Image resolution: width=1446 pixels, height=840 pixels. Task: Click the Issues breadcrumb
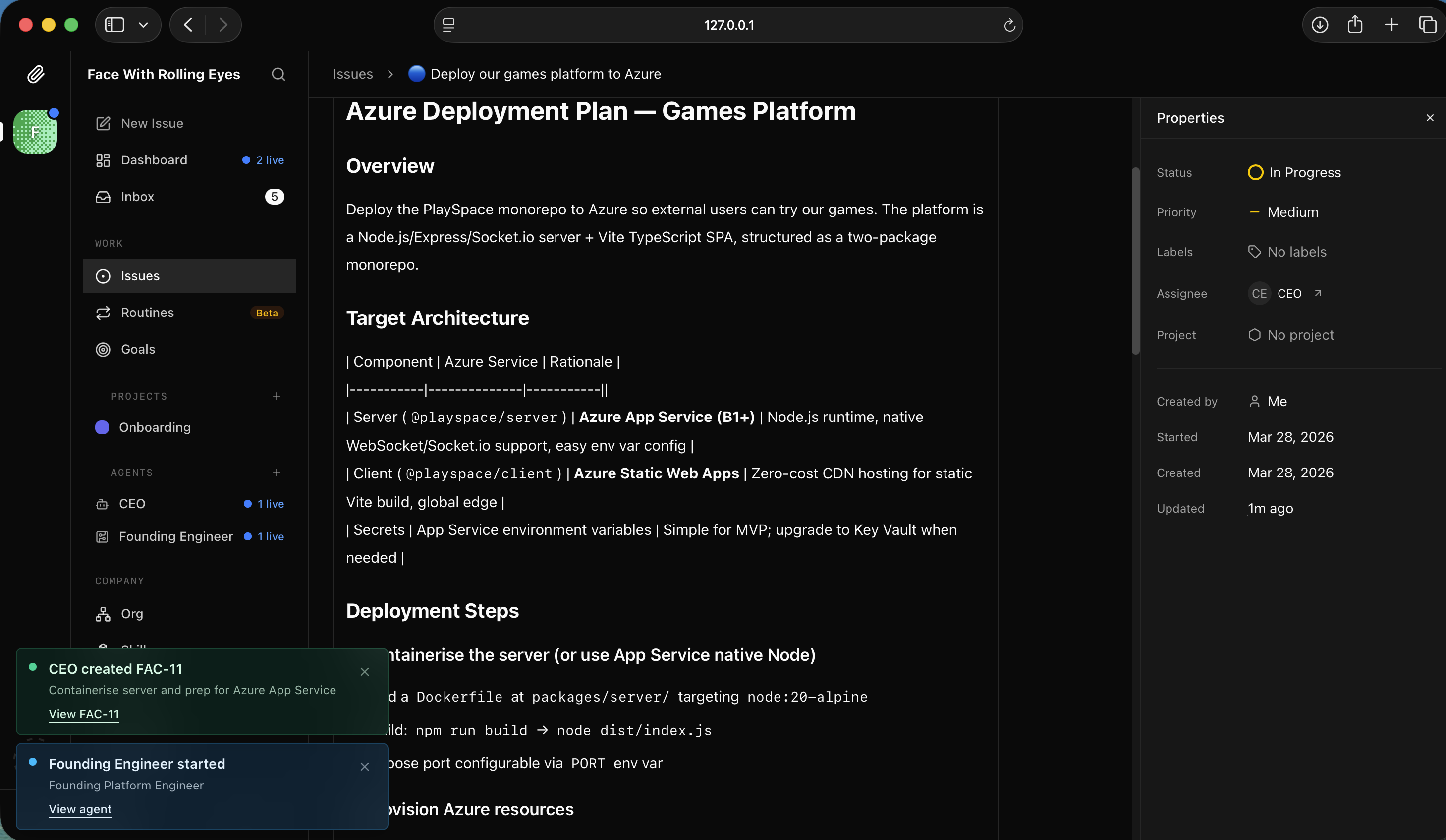tap(352, 73)
